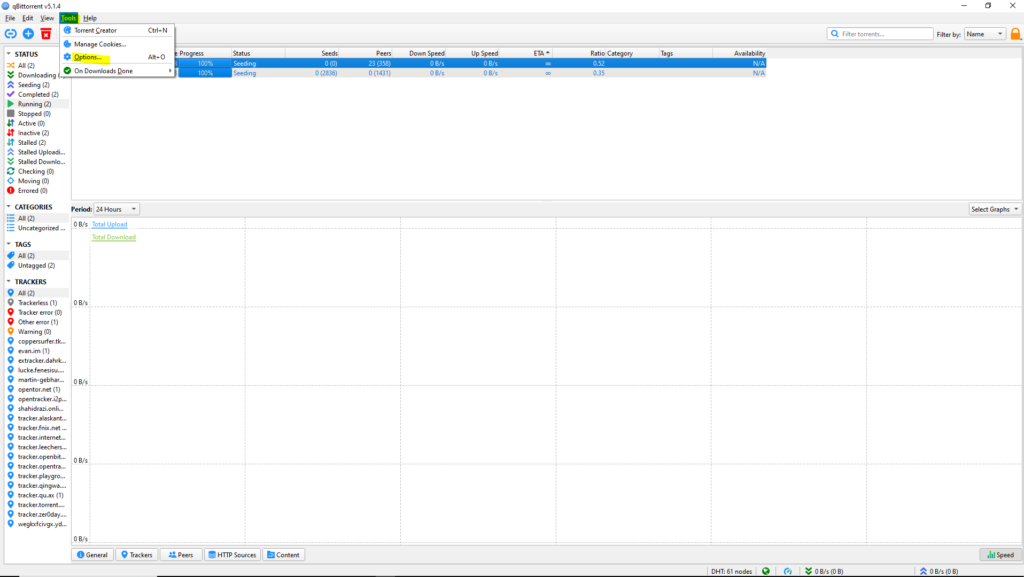
Task: Switch to the HTTP Sources tab
Action: tap(232, 555)
